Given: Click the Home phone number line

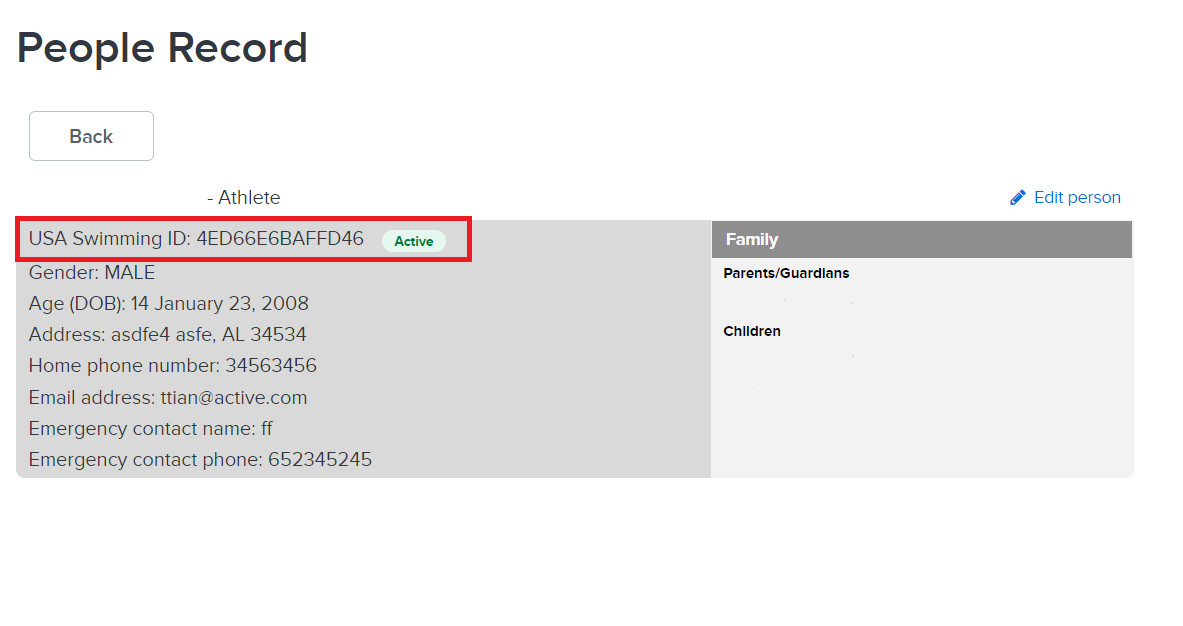Looking at the screenshot, I should 172,365.
